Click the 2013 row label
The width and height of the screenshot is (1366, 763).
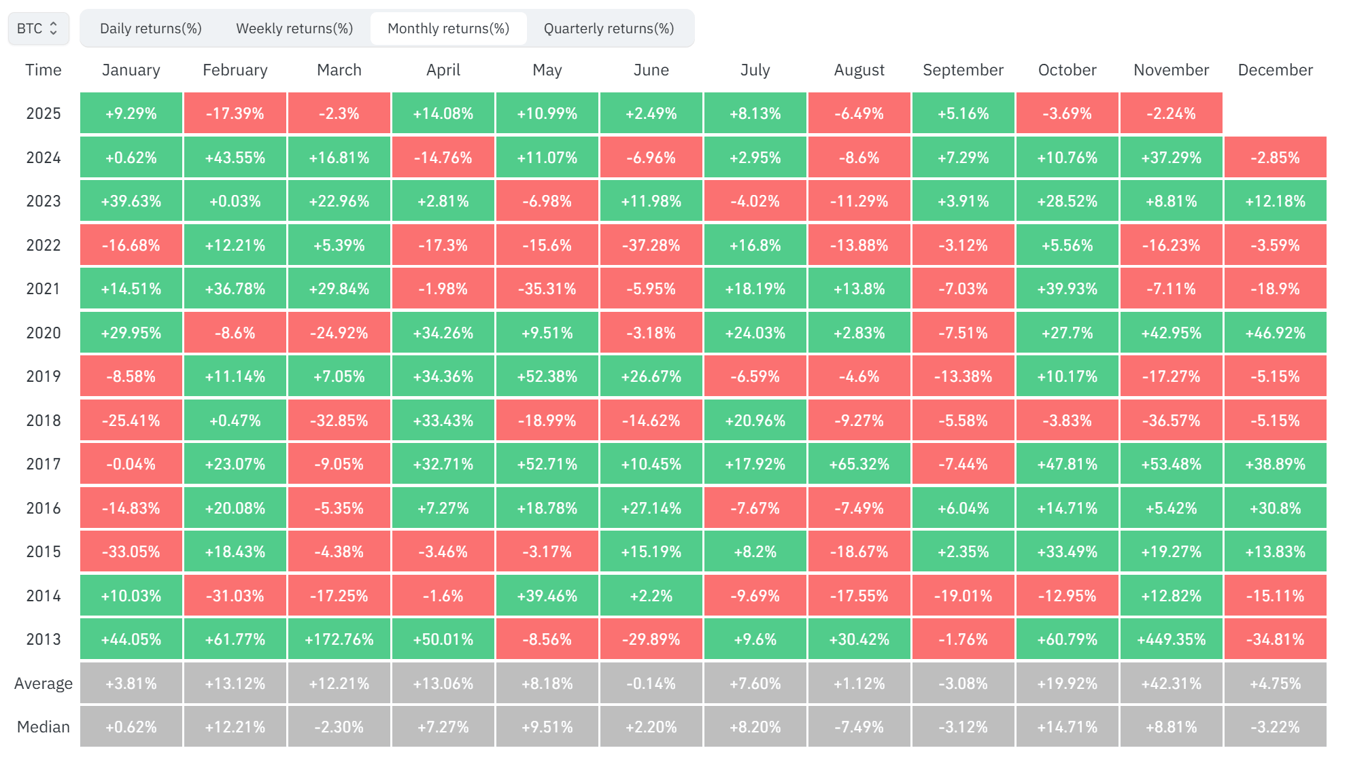[x=43, y=639]
